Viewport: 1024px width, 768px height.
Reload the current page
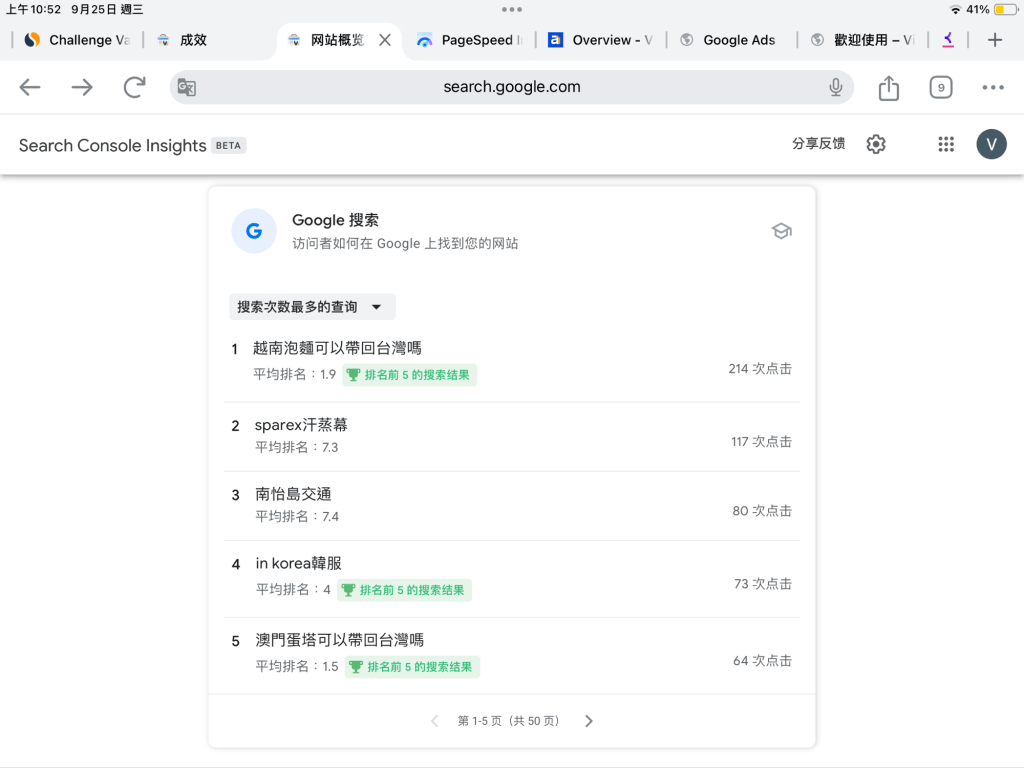(134, 87)
